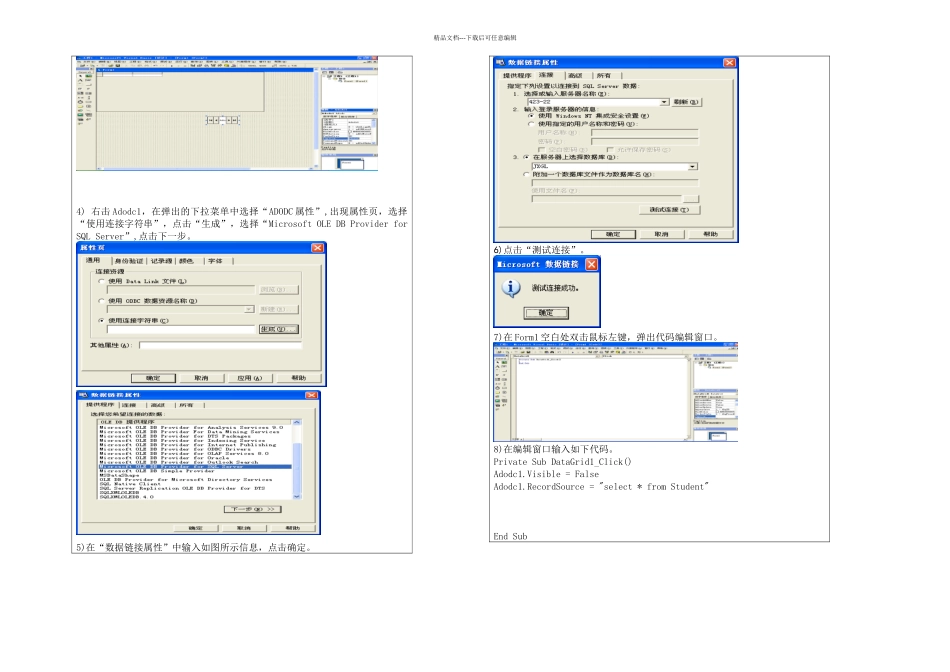Click the 新建 button in 属性页

(279, 309)
